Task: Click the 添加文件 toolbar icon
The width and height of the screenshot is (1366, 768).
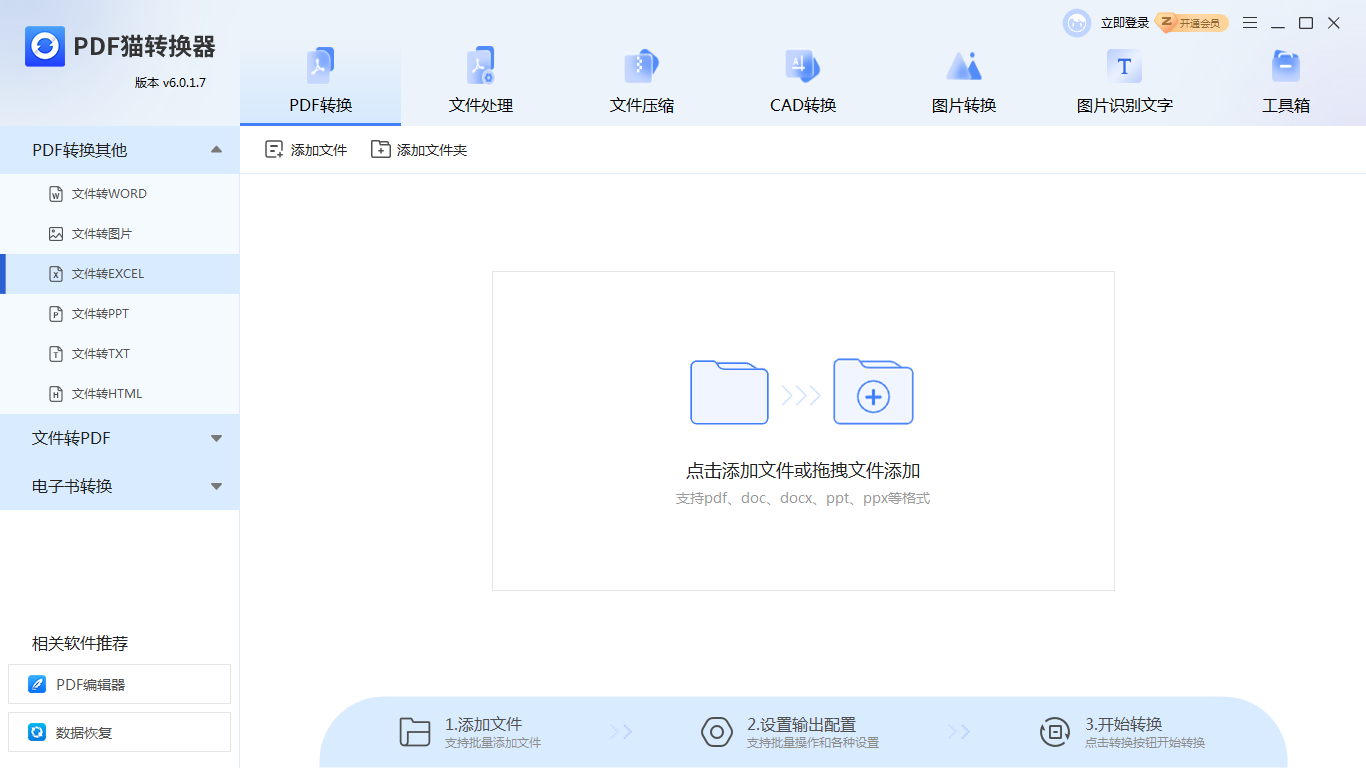Action: click(x=274, y=149)
